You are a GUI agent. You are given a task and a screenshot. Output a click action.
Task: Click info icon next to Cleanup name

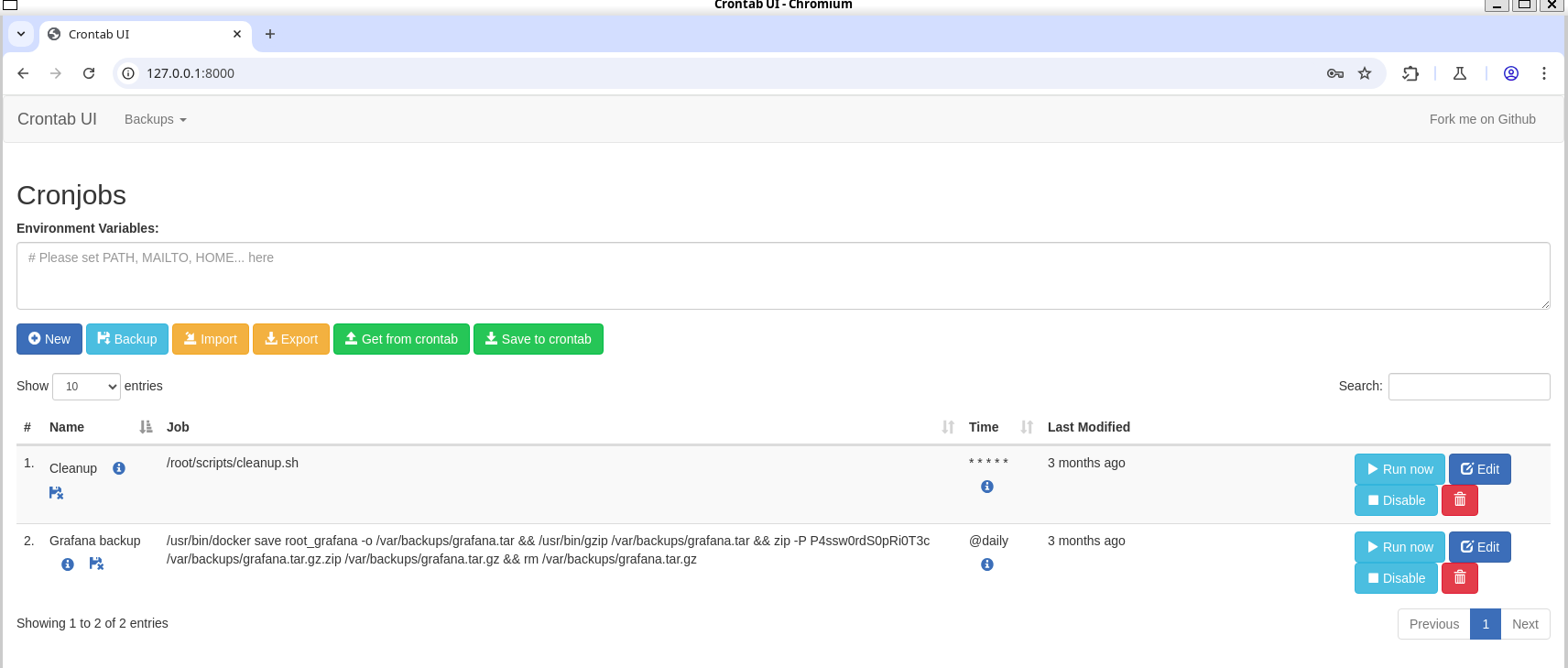(119, 468)
